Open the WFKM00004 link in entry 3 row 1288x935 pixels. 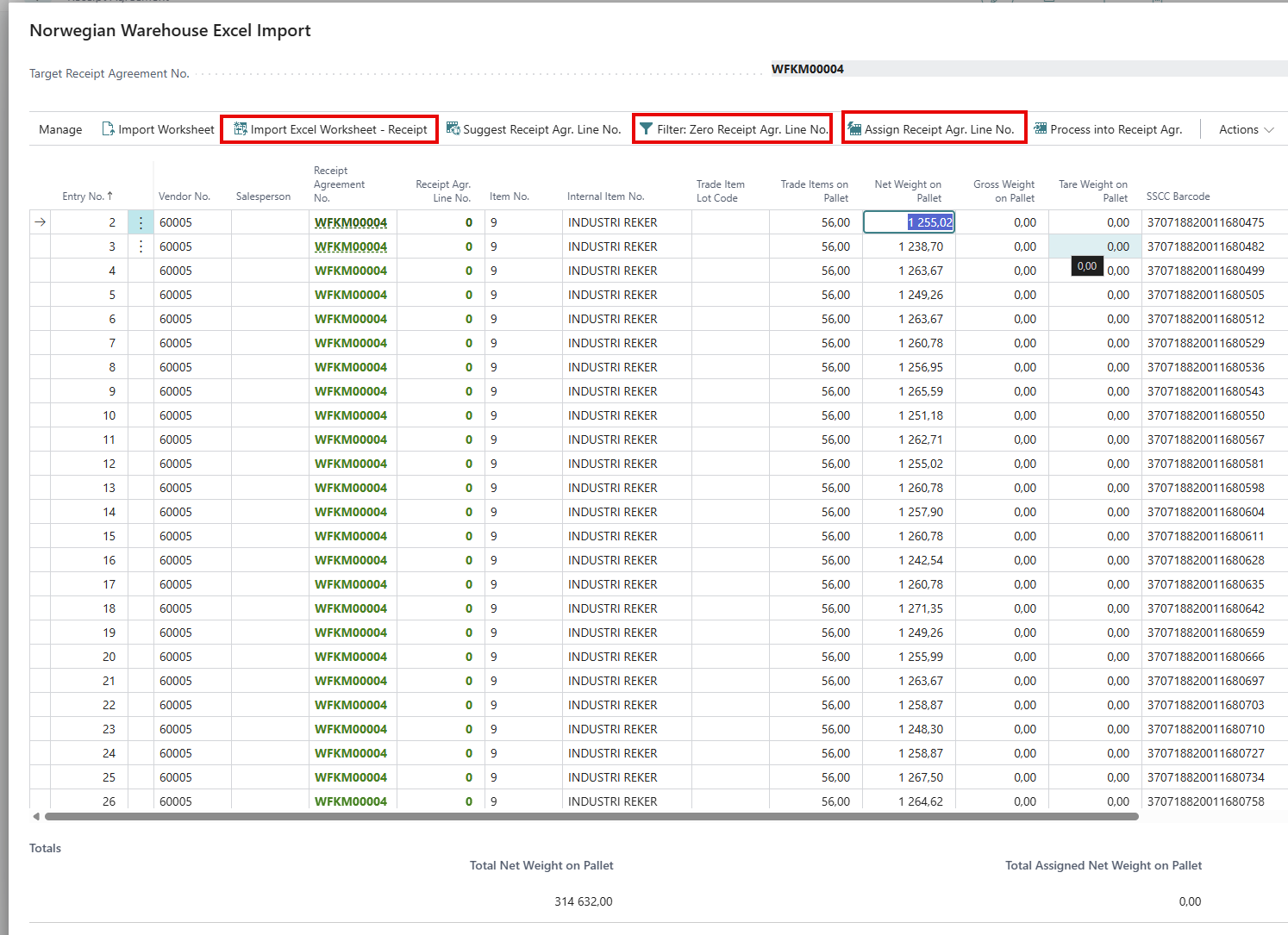(350, 246)
